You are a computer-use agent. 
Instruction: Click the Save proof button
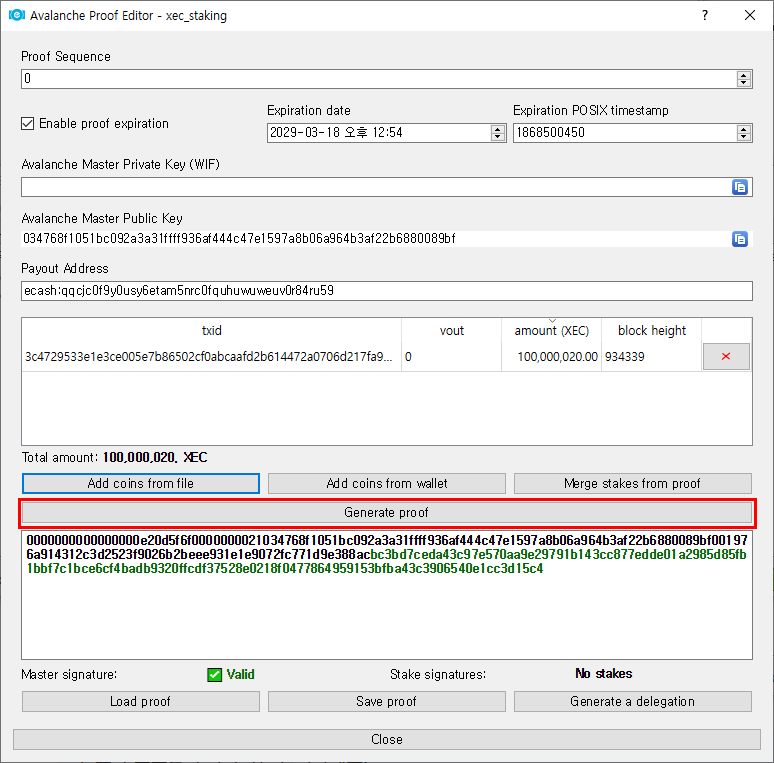tap(387, 702)
